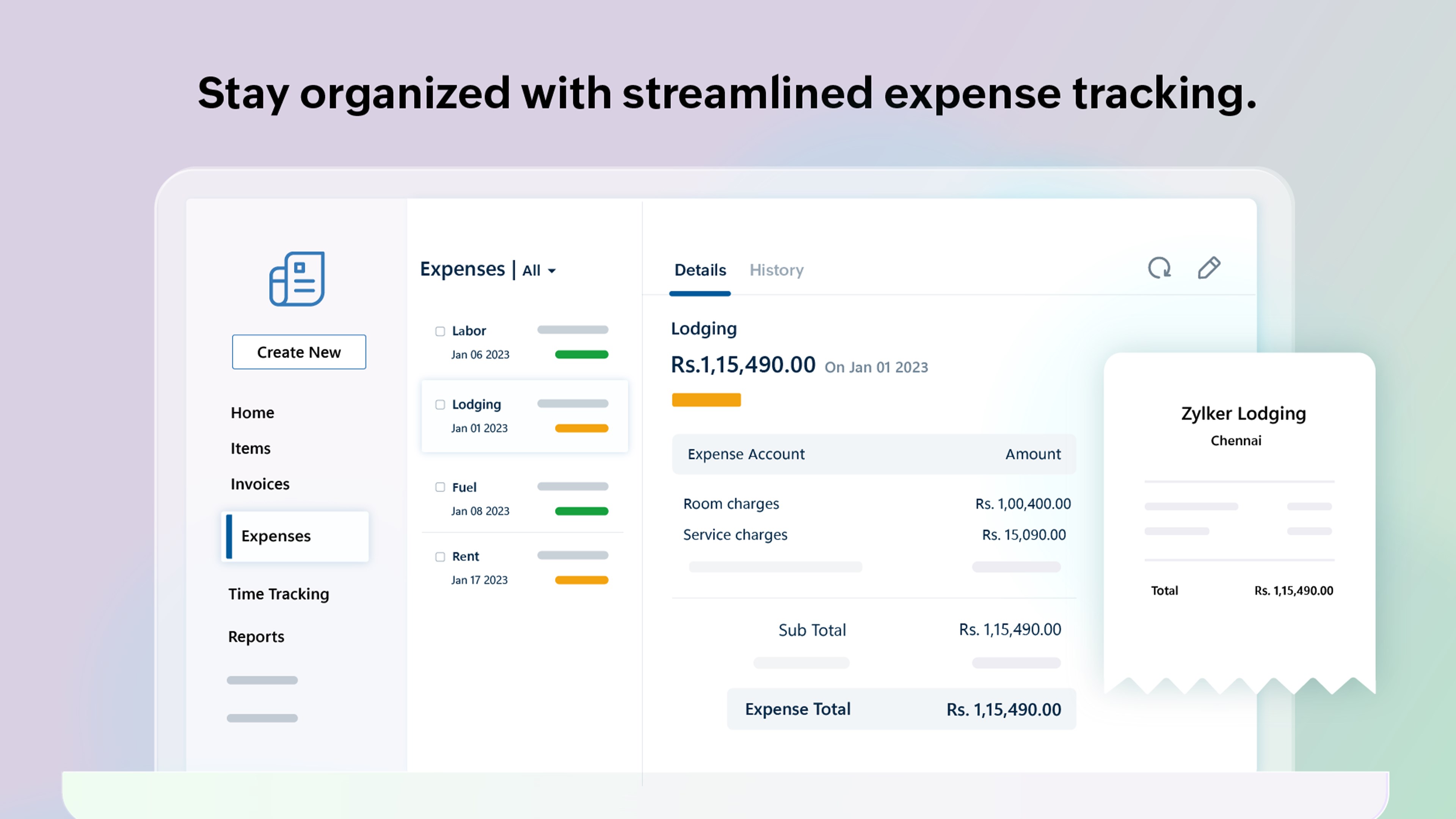The width and height of the screenshot is (1456, 819).
Task: Select Items in the sidebar
Action: pyautogui.click(x=250, y=448)
